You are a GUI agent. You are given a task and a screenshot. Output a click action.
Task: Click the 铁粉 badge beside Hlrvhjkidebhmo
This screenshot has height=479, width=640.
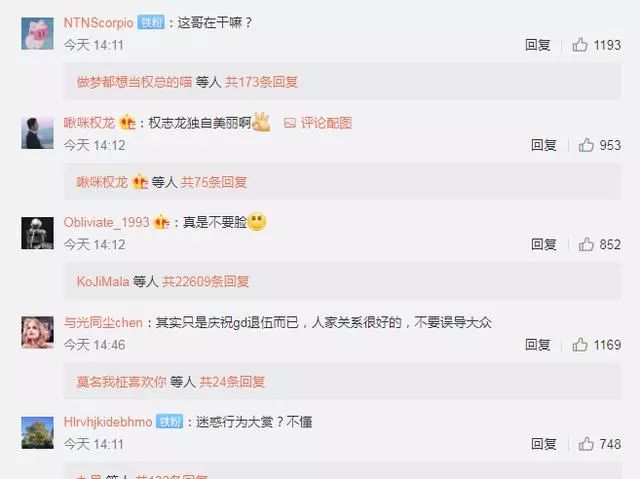[169, 421]
